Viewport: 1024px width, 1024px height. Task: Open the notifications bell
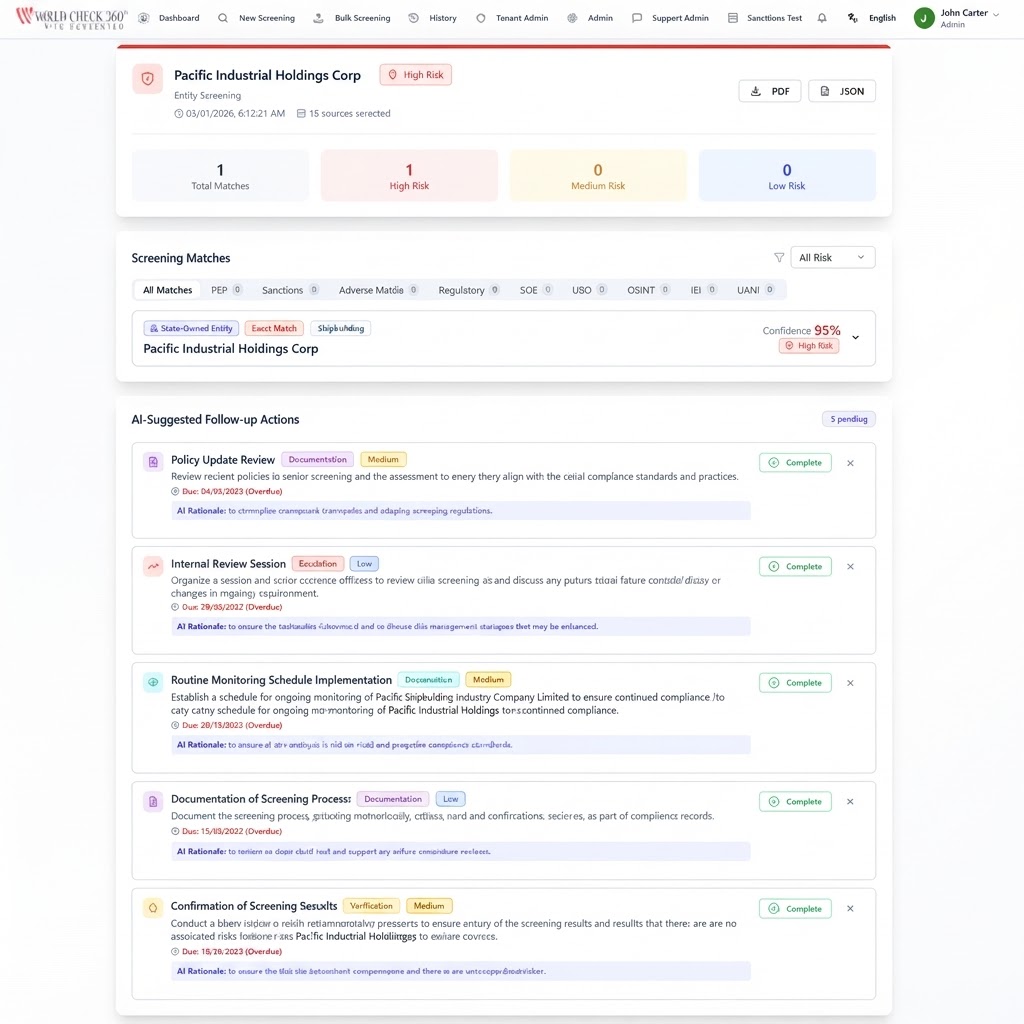(822, 18)
